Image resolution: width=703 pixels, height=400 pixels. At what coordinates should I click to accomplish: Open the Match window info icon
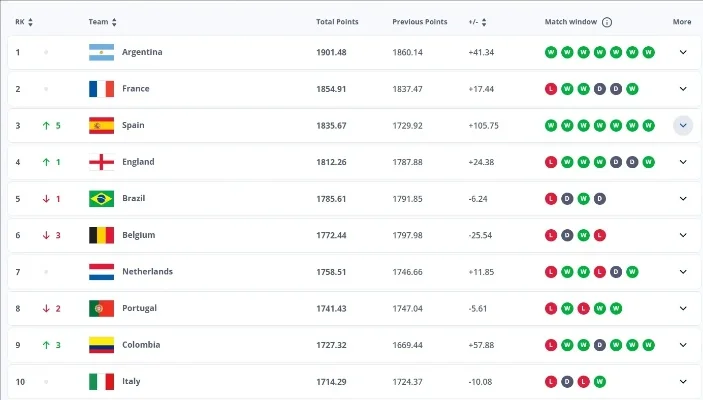pyautogui.click(x=607, y=22)
